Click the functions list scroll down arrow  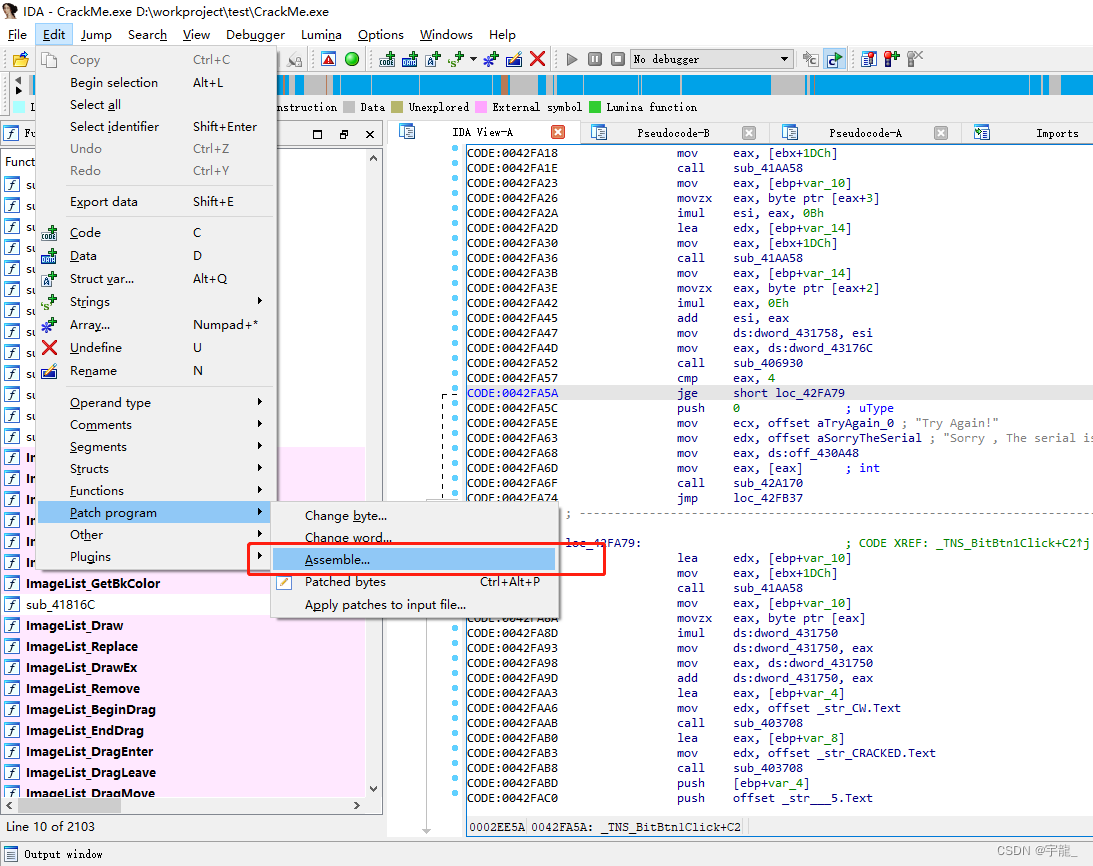click(x=374, y=789)
